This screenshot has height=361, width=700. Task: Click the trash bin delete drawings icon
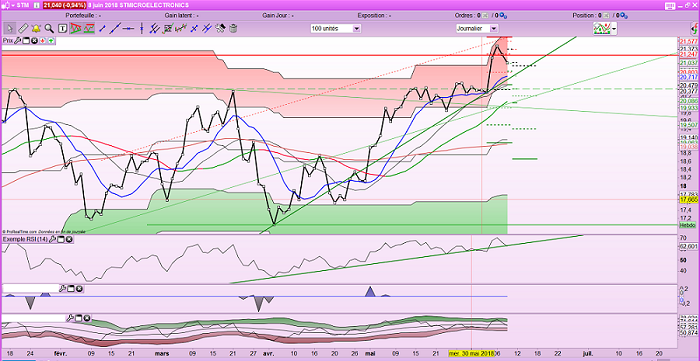pyautogui.click(x=233, y=29)
